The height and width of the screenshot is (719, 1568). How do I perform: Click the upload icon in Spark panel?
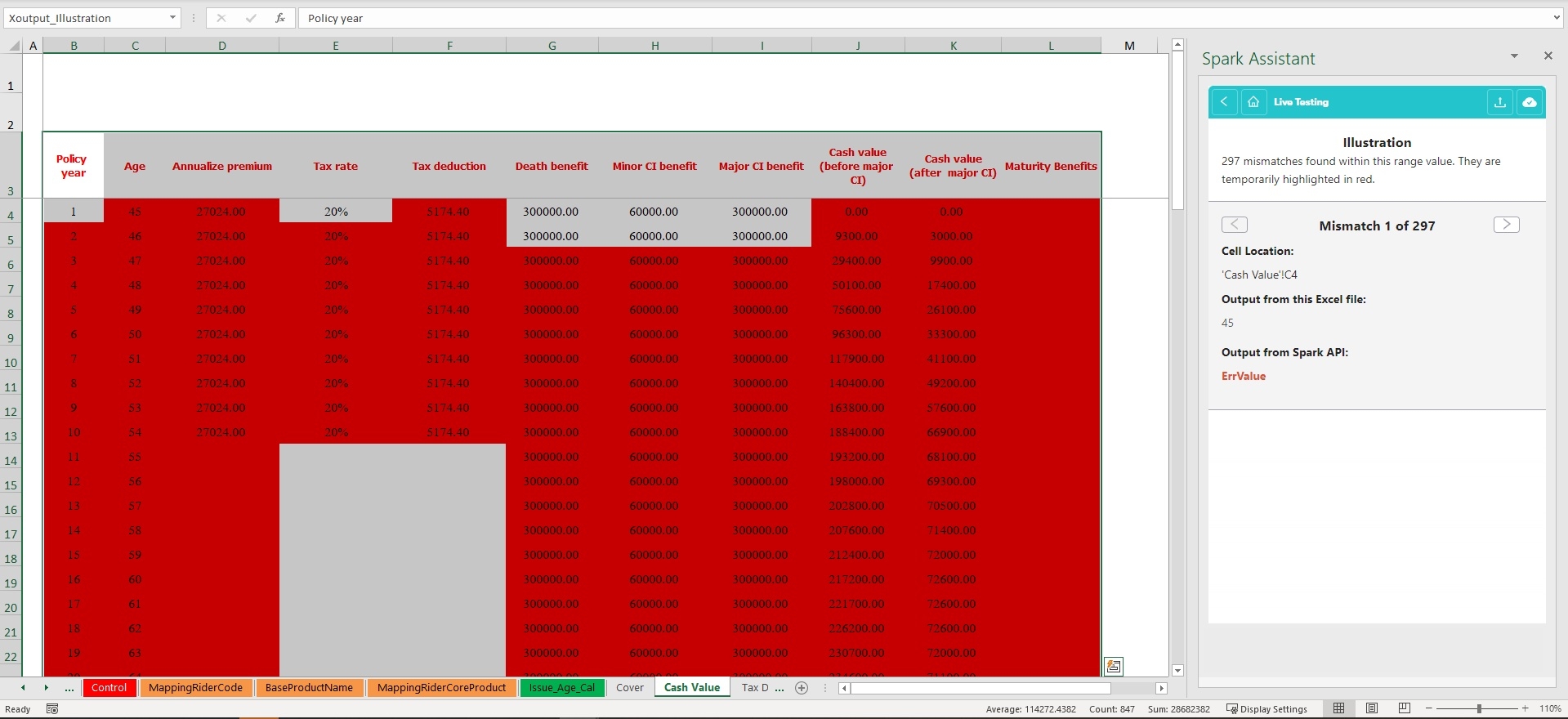[1500, 102]
